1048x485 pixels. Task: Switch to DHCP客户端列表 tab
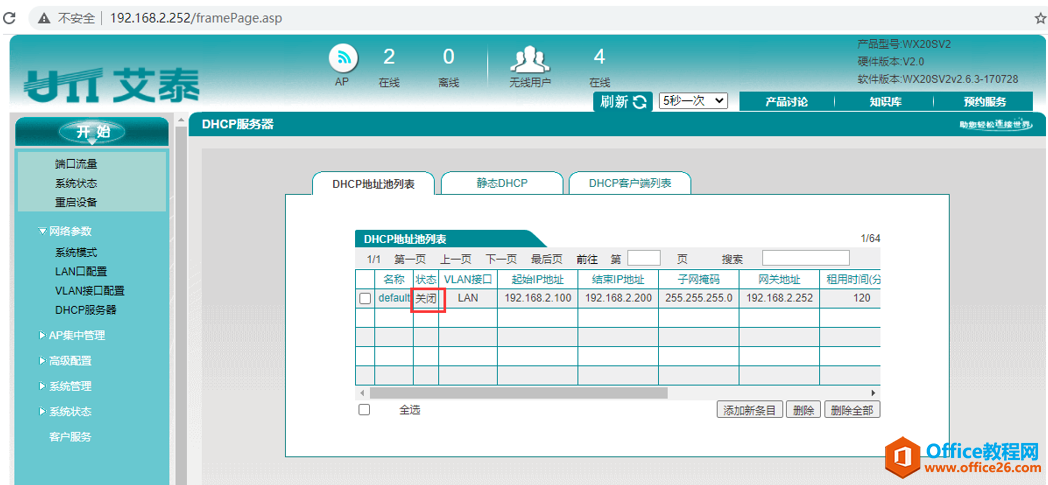tap(630, 183)
